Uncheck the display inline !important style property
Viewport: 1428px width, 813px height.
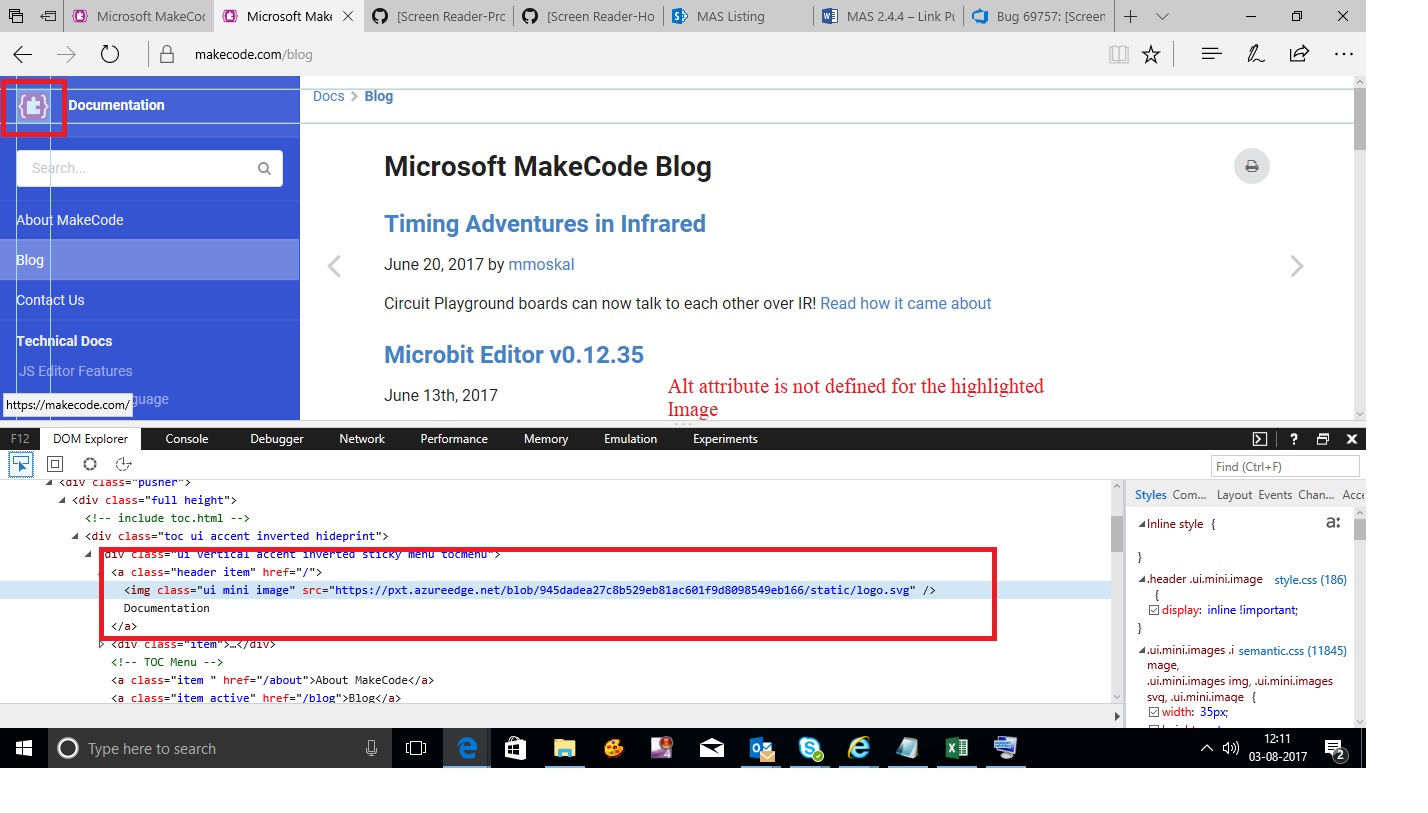[1155, 608]
